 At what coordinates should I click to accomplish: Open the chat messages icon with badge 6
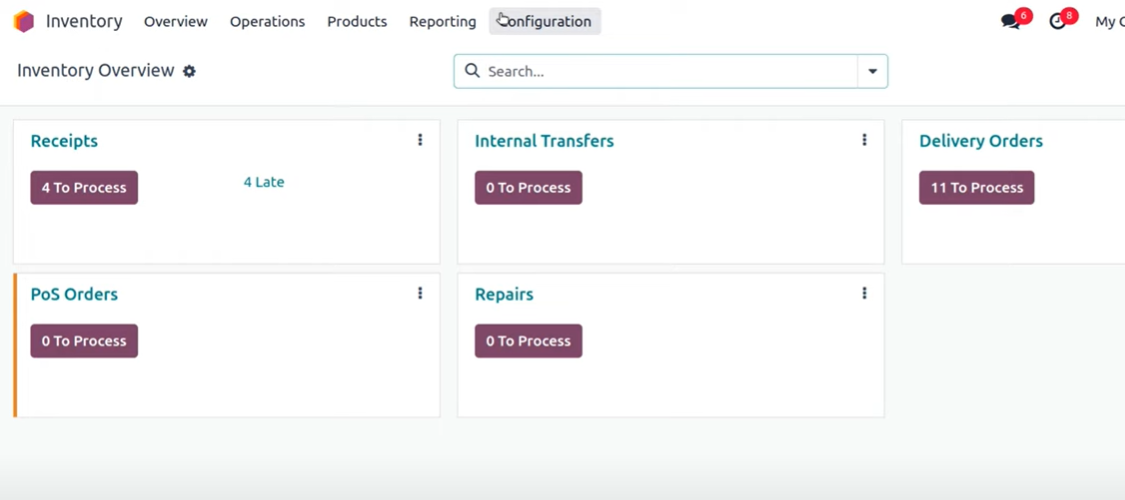tap(1011, 22)
